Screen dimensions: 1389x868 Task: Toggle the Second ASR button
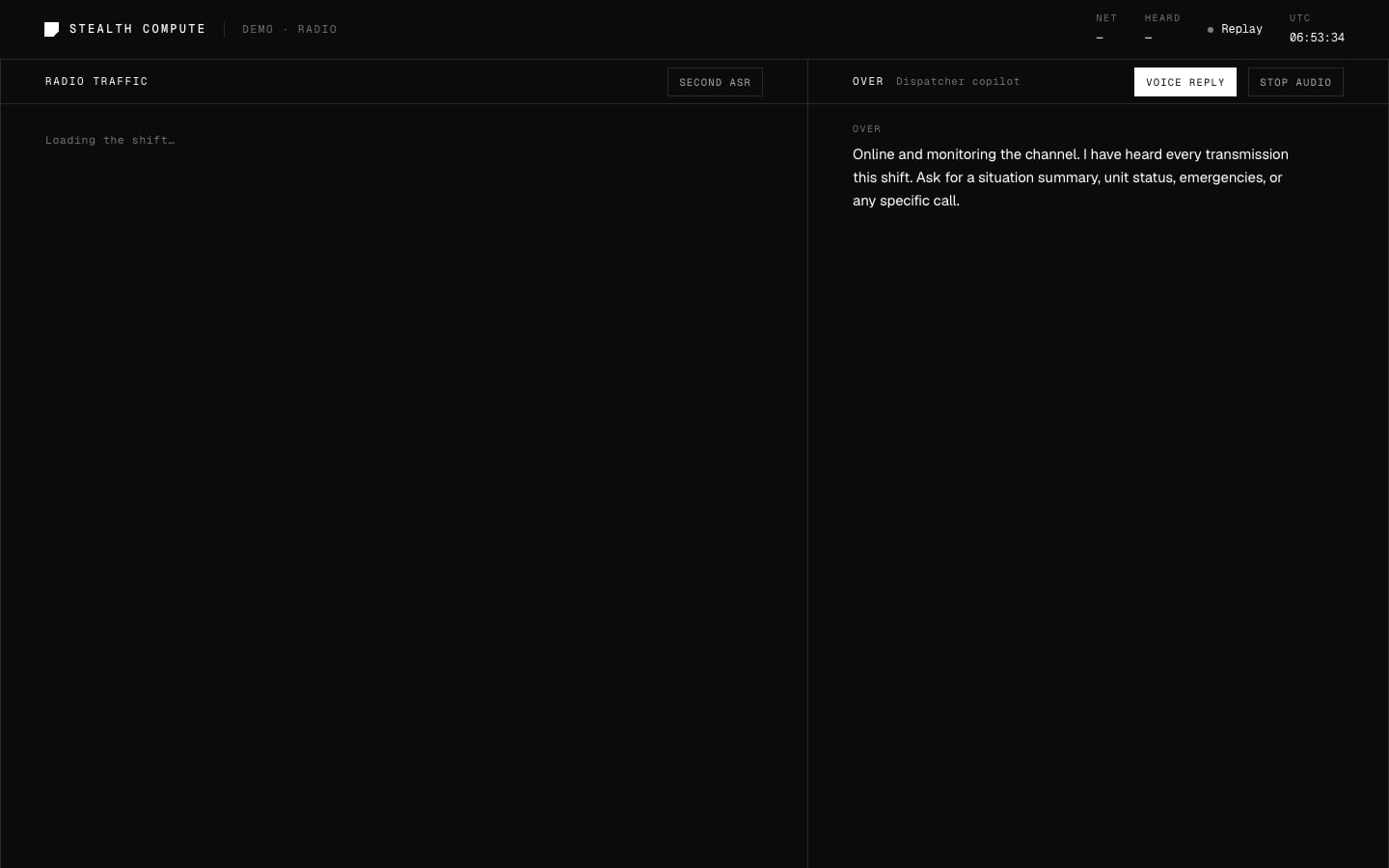coord(715,82)
